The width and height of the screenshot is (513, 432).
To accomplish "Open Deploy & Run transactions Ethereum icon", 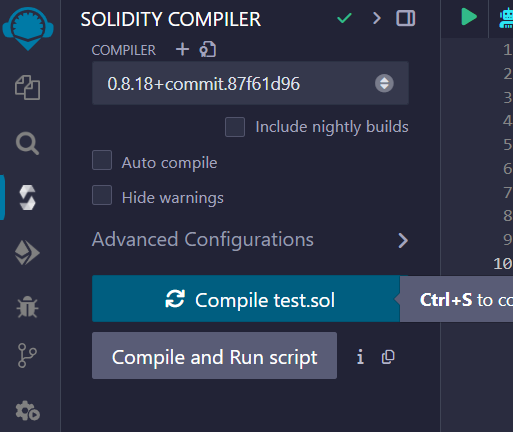I will pyautogui.click(x=27, y=253).
